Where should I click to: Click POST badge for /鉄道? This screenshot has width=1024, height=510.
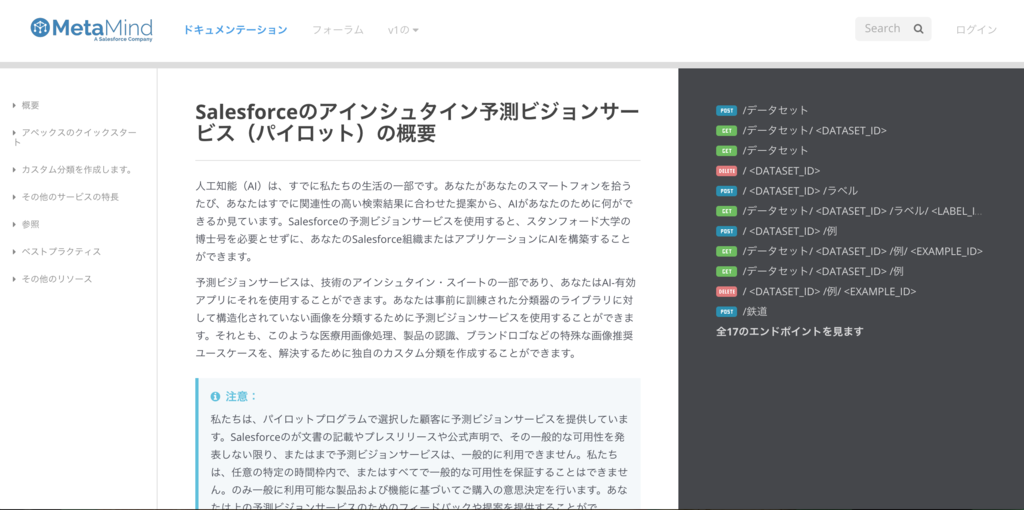(x=726, y=312)
